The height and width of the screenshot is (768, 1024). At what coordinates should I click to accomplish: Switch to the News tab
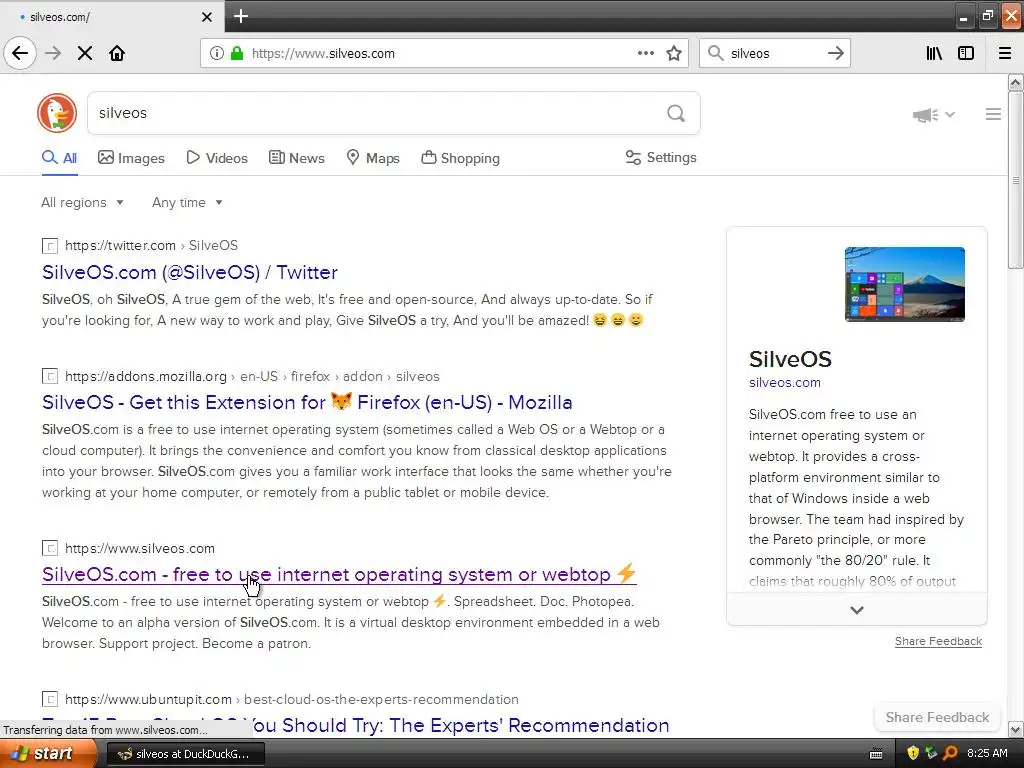tap(296, 158)
